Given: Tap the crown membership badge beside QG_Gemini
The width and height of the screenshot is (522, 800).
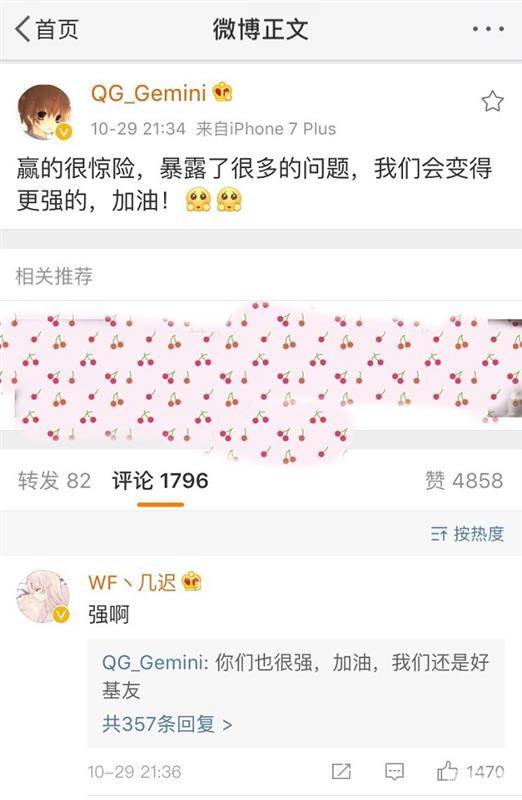Looking at the screenshot, I should coord(222,92).
